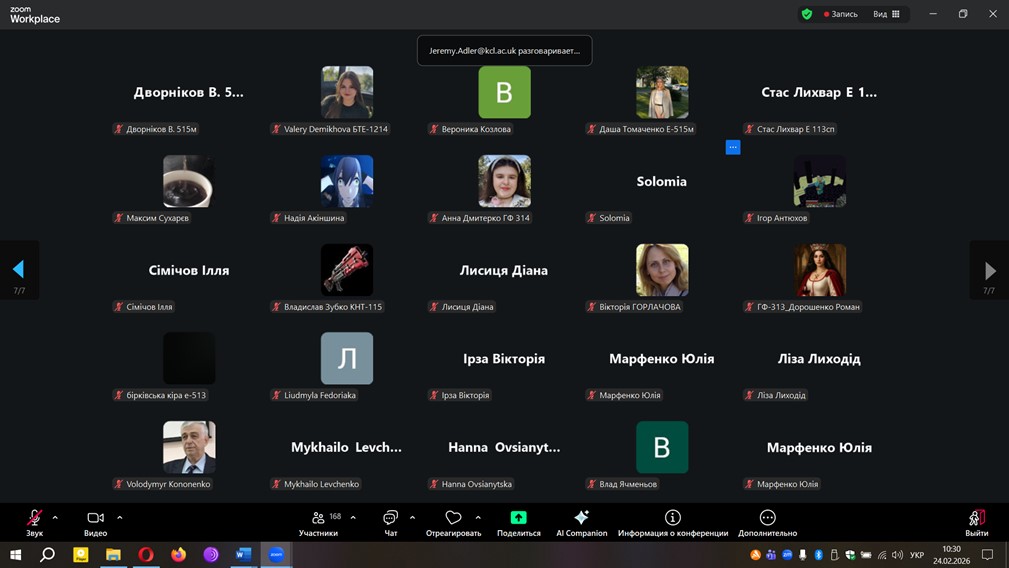1009x568 pixels.
Task: Open Firefox from the Windows taskbar
Action: tap(178, 554)
